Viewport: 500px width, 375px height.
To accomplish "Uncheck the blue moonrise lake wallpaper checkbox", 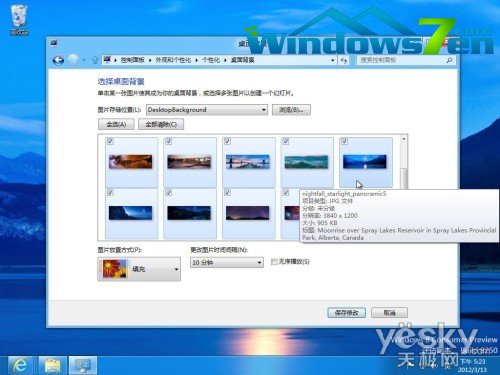I will pyautogui.click(x=344, y=141).
